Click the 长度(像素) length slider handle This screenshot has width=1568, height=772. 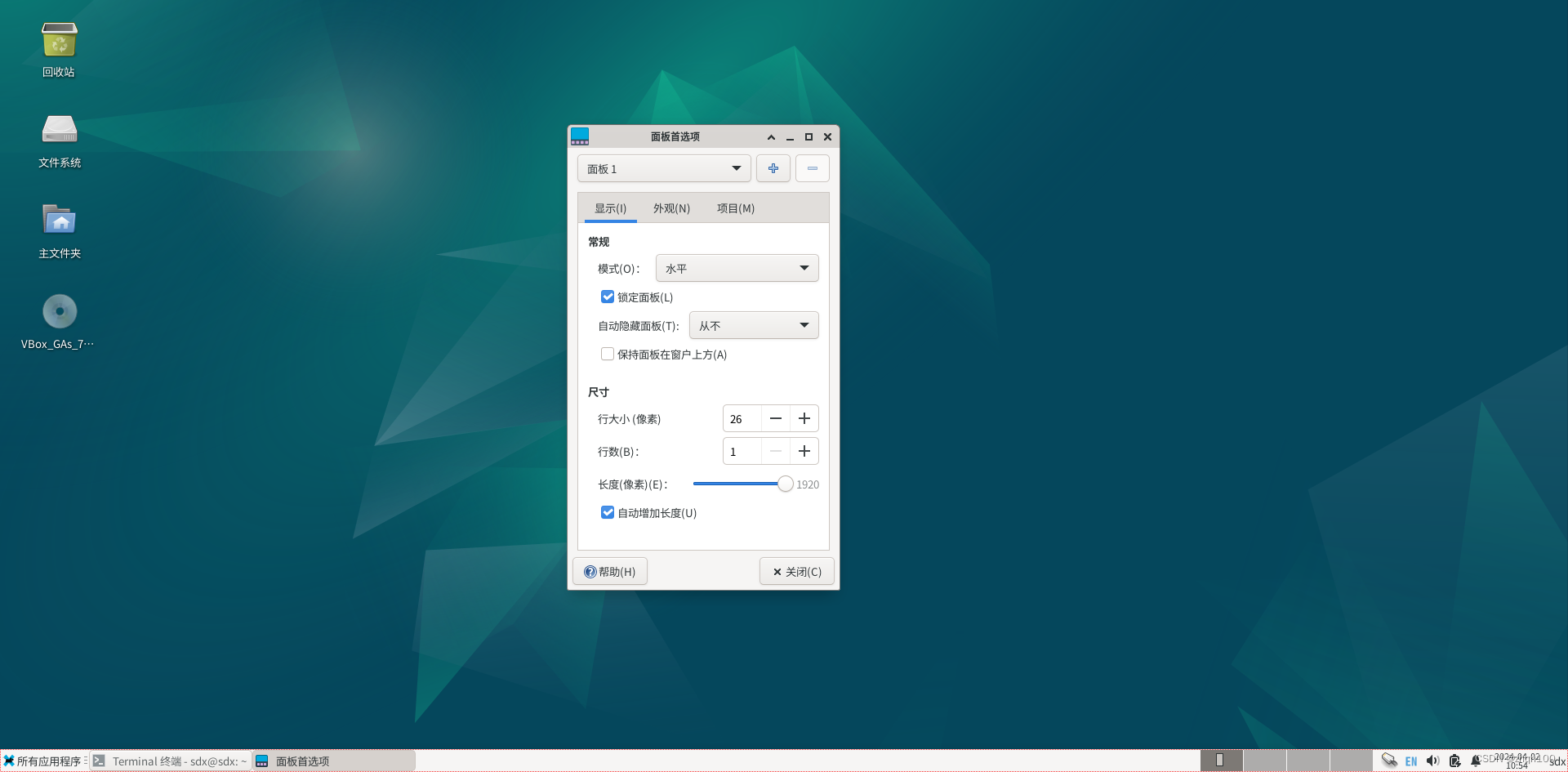tap(785, 484)
